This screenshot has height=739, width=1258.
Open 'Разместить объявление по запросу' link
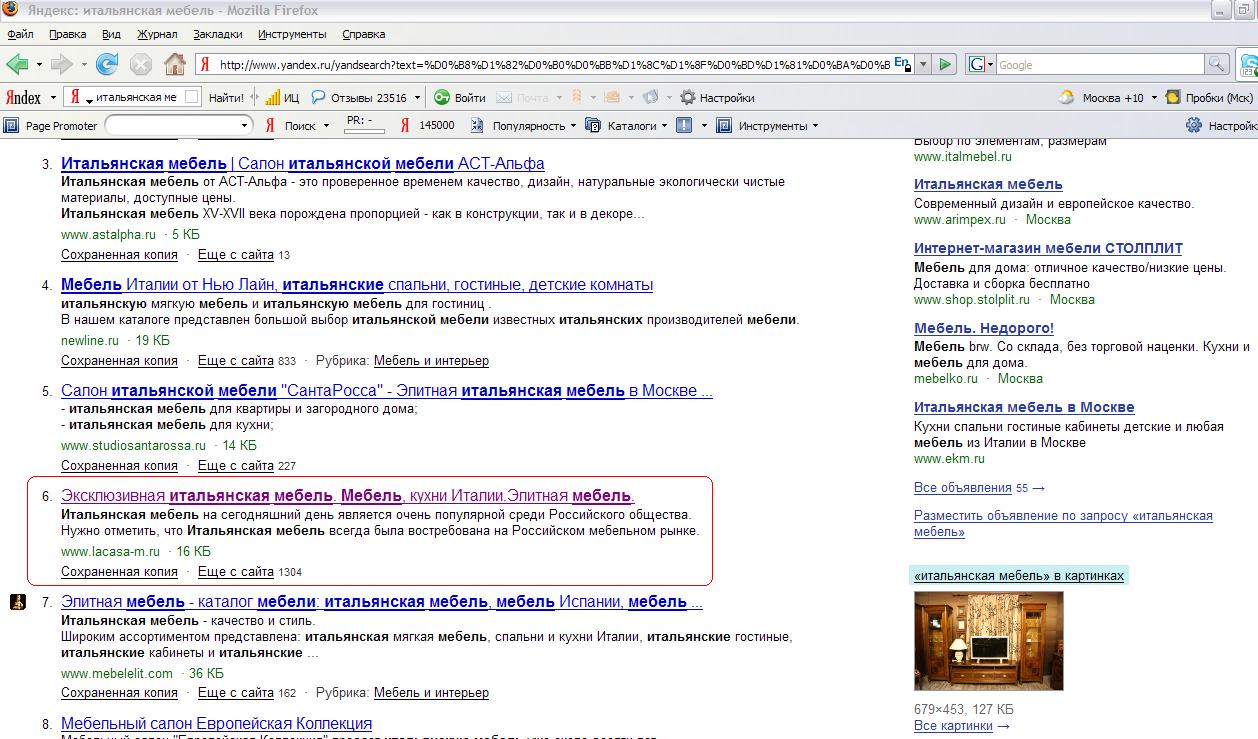[1063, 523]
